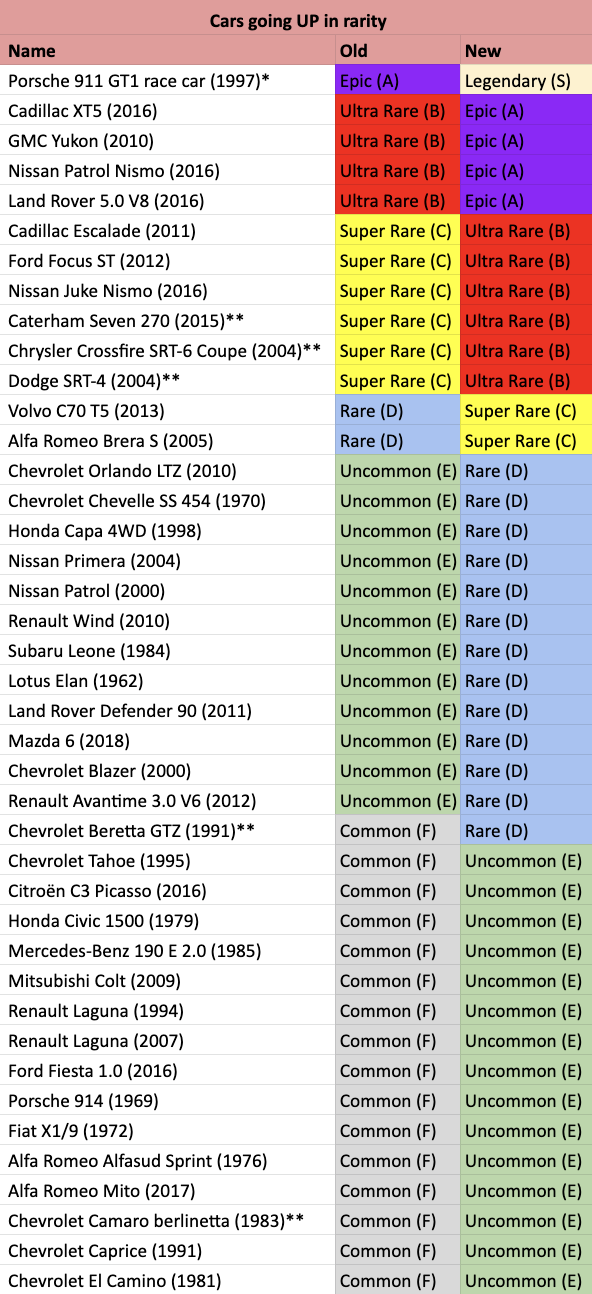Select the Old column header
592x1294 pixels.
point(398,50)
